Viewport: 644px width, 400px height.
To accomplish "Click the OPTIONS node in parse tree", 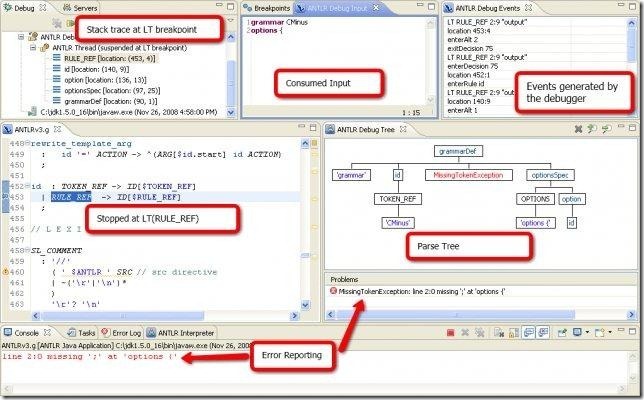I will 535,199.
